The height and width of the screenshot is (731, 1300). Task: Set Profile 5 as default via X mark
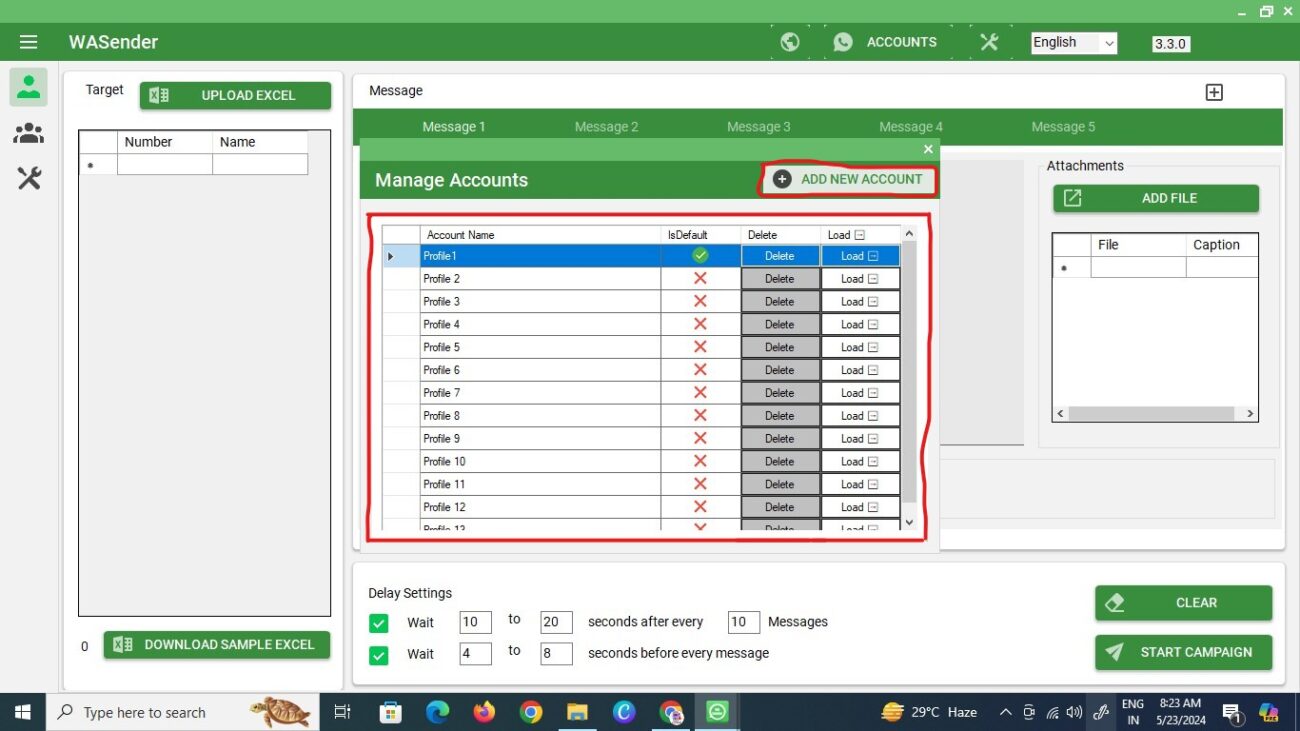700,348
